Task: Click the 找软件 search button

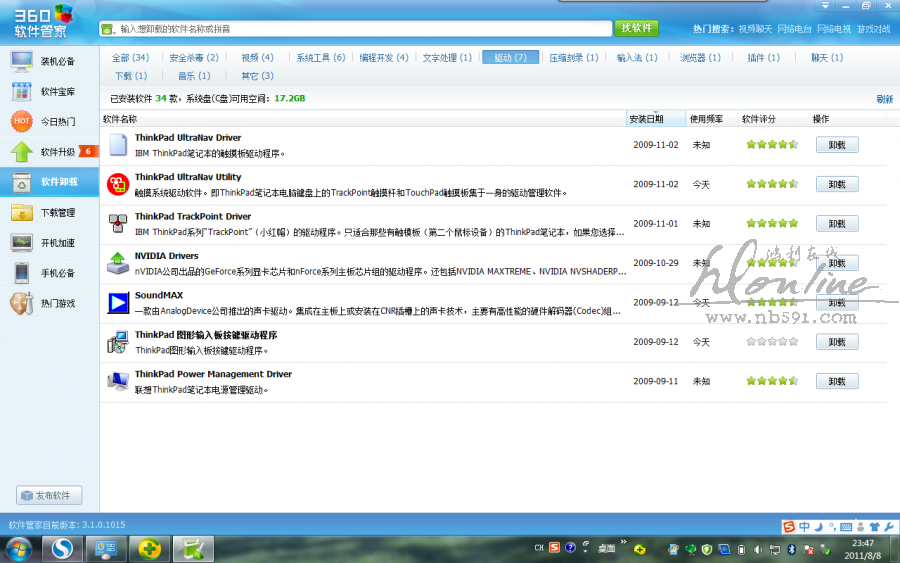Action: pyautogui.click(x=637, y=28)
